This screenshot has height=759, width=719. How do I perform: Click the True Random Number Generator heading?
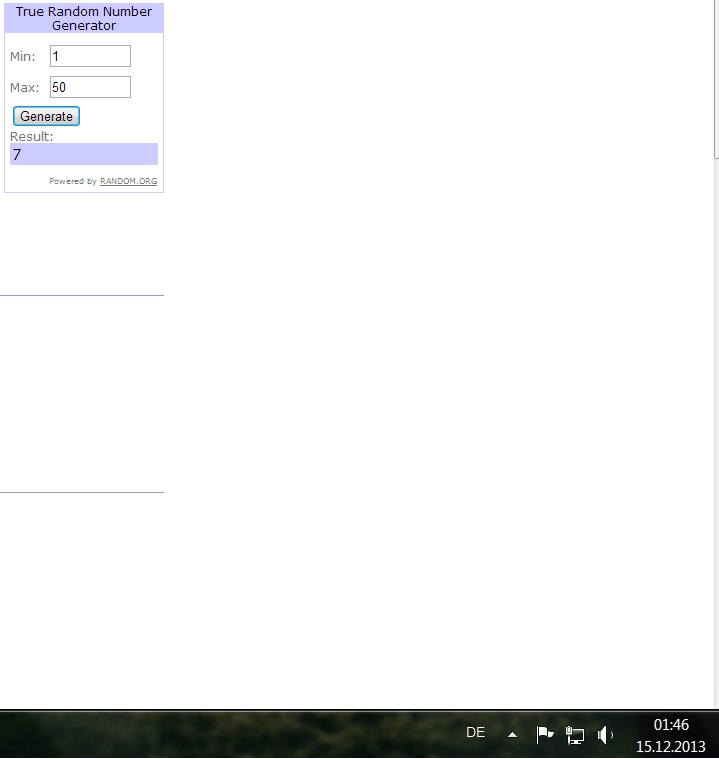84,18
